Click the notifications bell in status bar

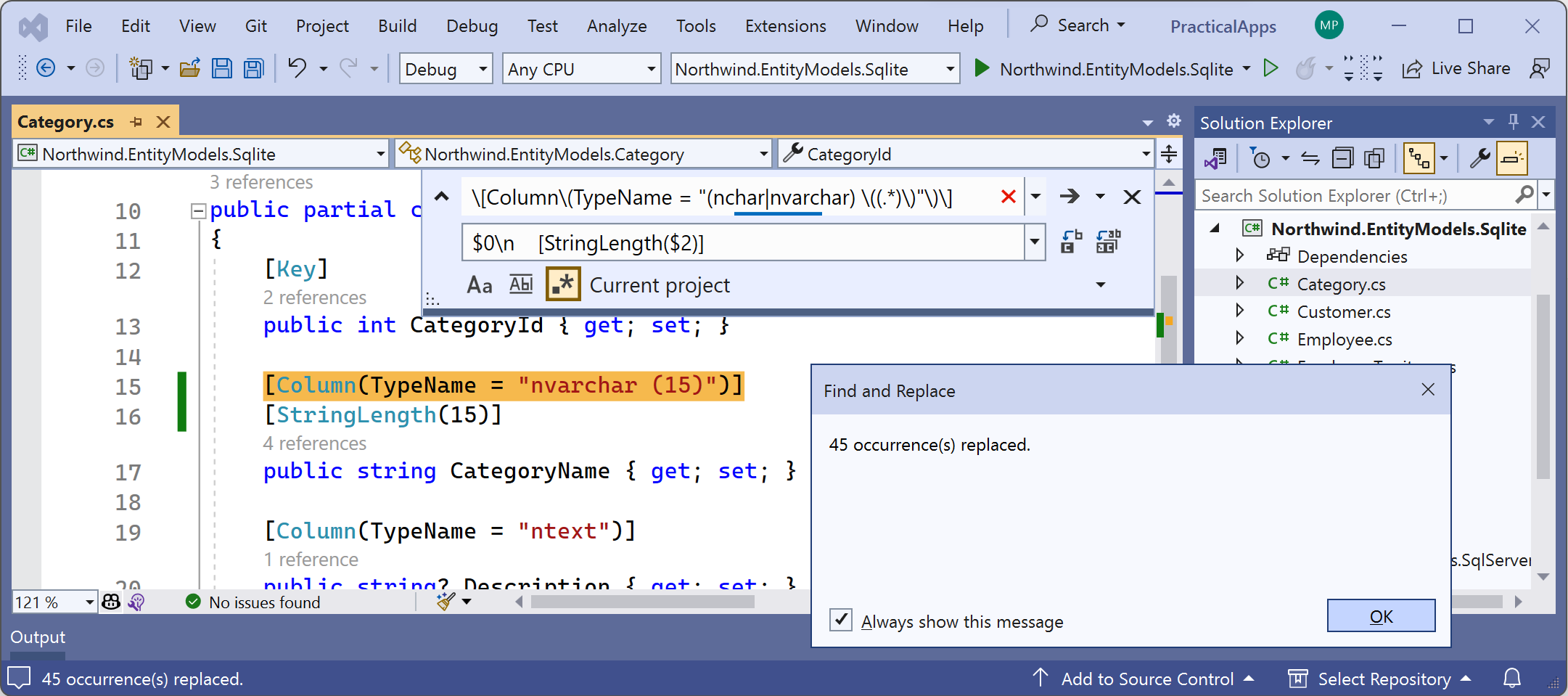pyautogui.click(x=1512, y=679)
